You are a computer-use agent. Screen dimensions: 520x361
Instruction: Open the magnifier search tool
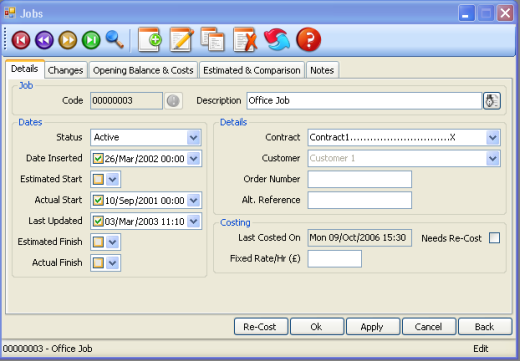click(x=115, y=39)
